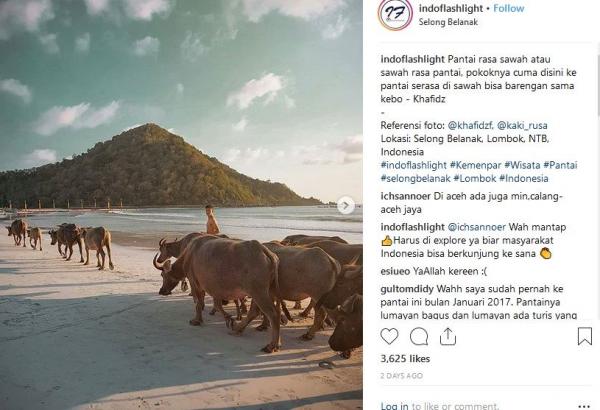Click the Log in link to comment

(x=394, y=406)
